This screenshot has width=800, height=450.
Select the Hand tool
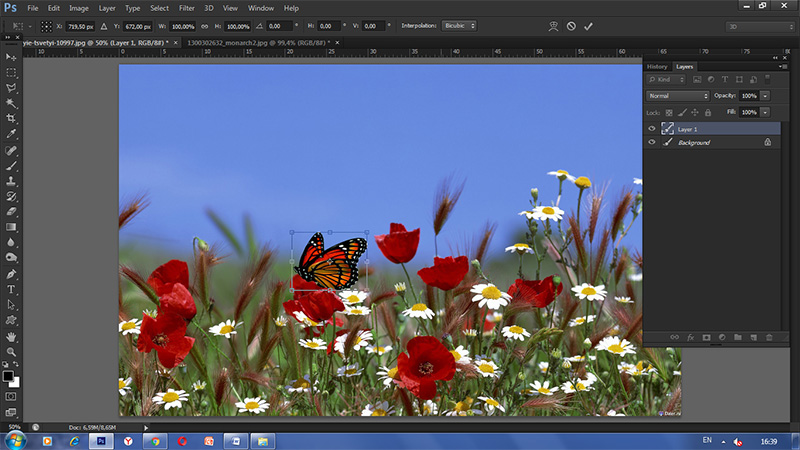point(11,337)
